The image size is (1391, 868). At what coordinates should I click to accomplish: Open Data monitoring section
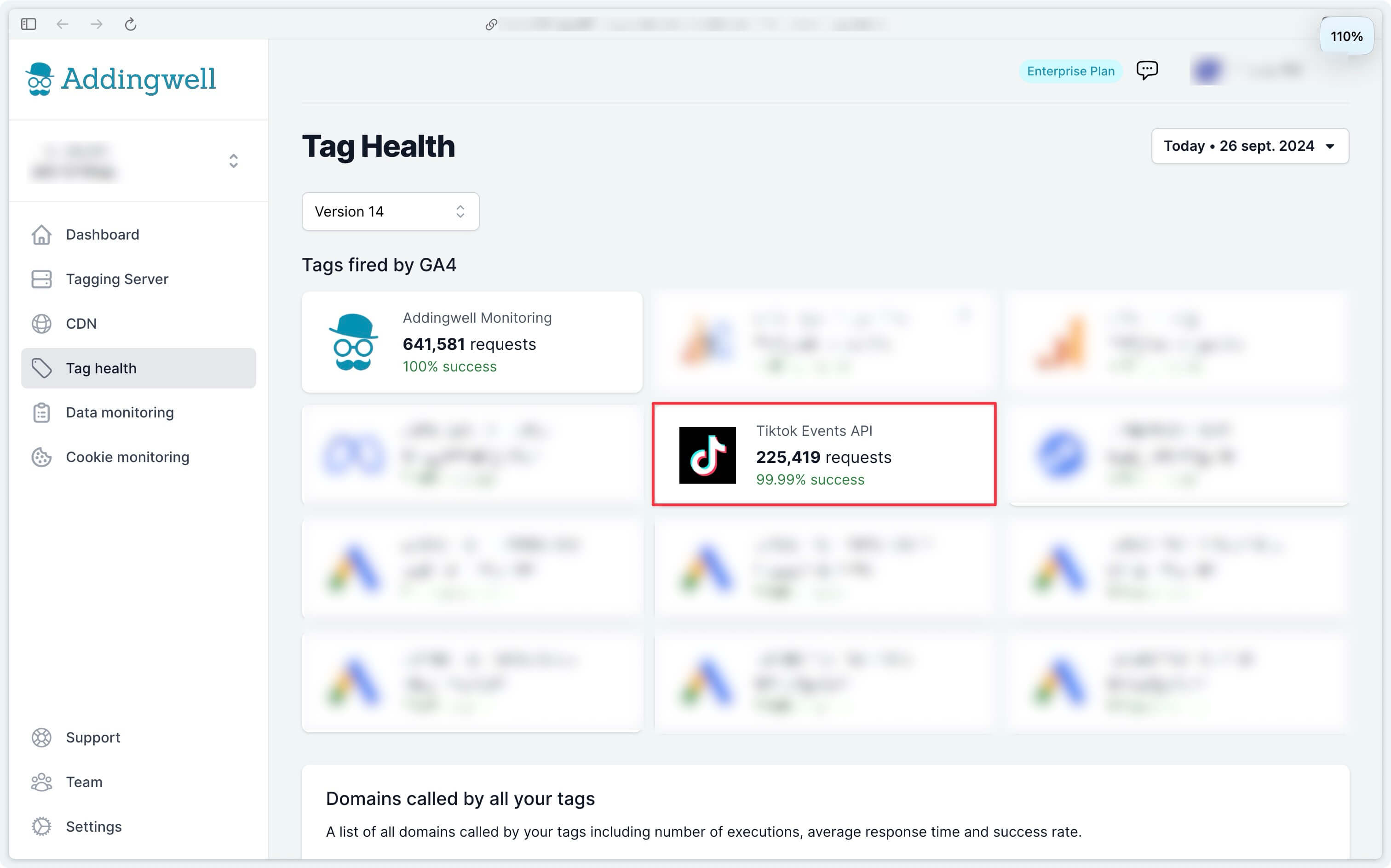[119, 412]
